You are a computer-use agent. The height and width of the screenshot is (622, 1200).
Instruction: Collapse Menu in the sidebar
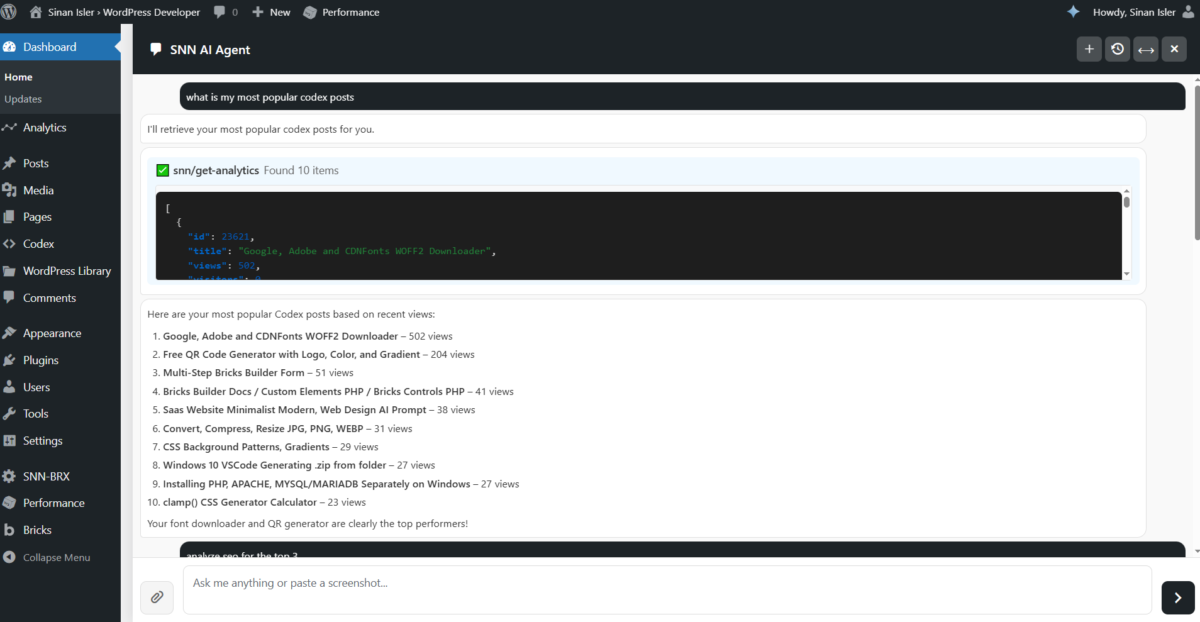coord(57,557)
